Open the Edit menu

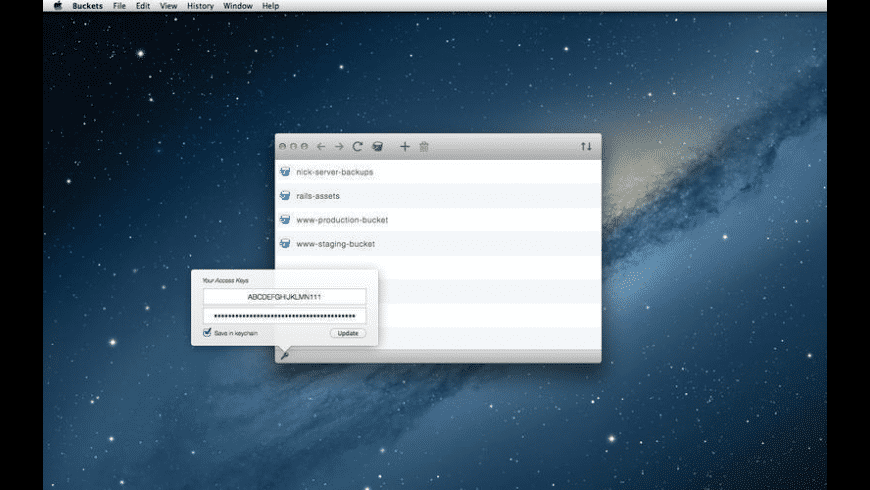(x=143, y=6)
